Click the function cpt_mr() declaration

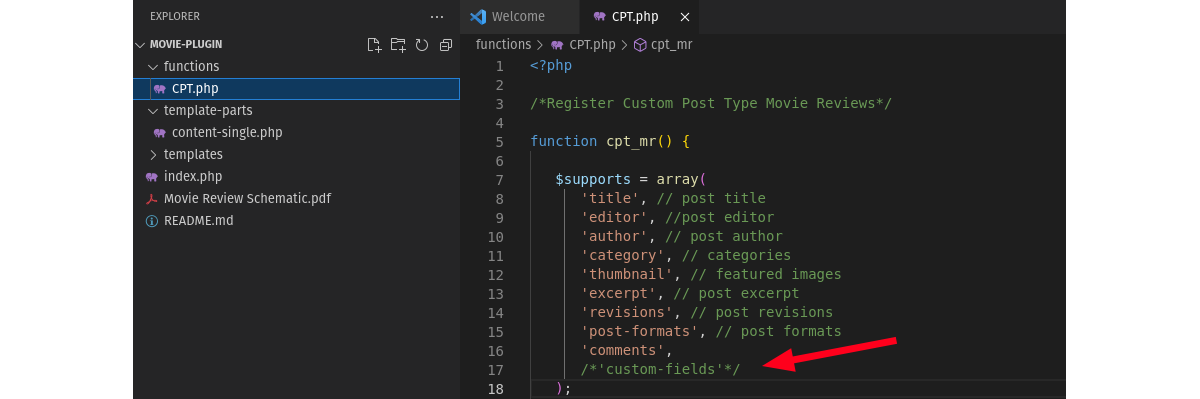[x=610, y=142]
